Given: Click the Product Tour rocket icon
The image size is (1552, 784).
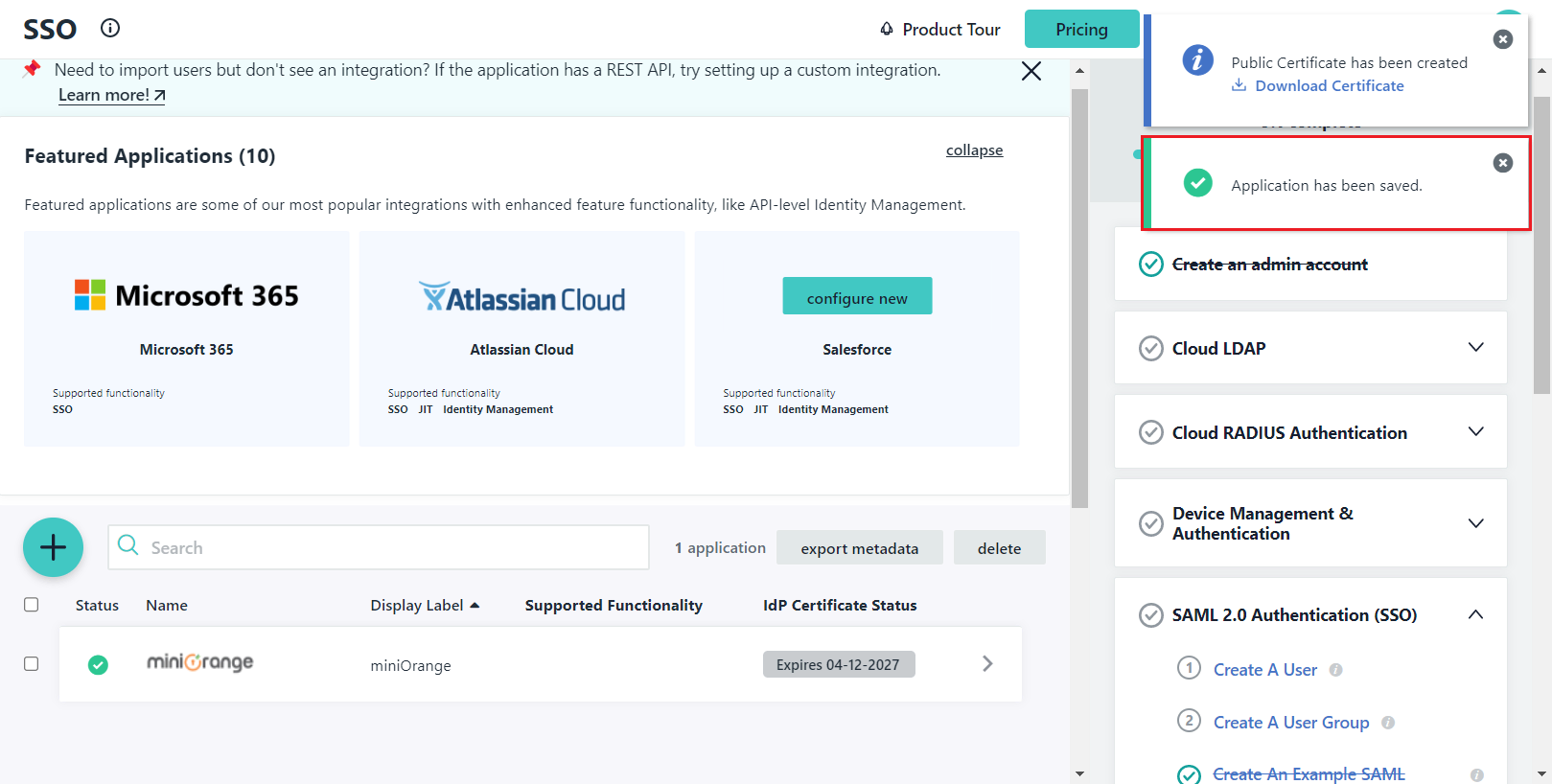Looking at the screenshot, I should (887, 29).
